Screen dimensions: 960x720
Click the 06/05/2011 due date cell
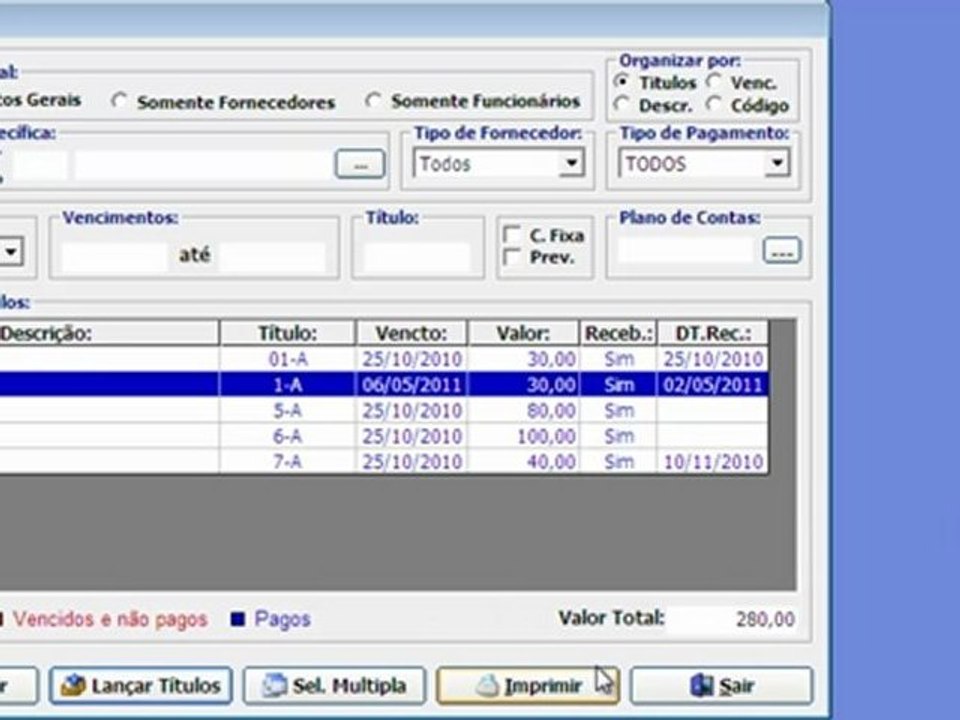(x=411, y=384)
